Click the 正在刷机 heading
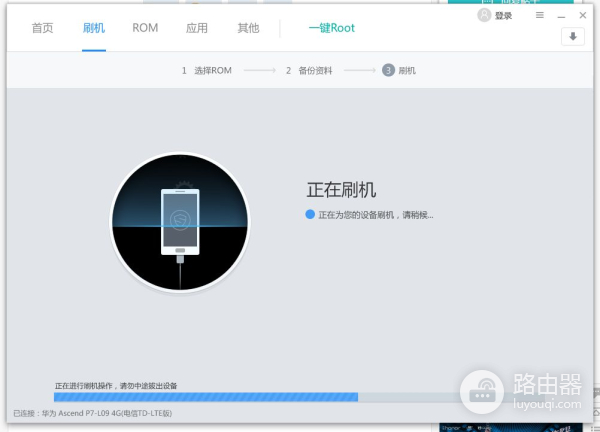 coord(341,190)
